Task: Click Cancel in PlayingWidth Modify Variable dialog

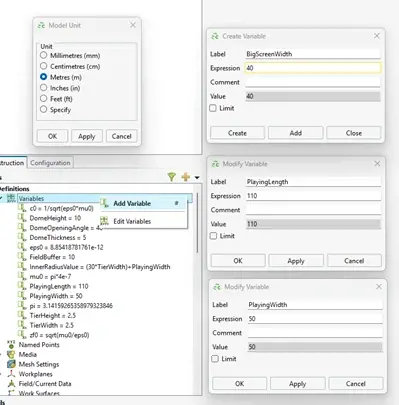Action: (x=356, y=383)
